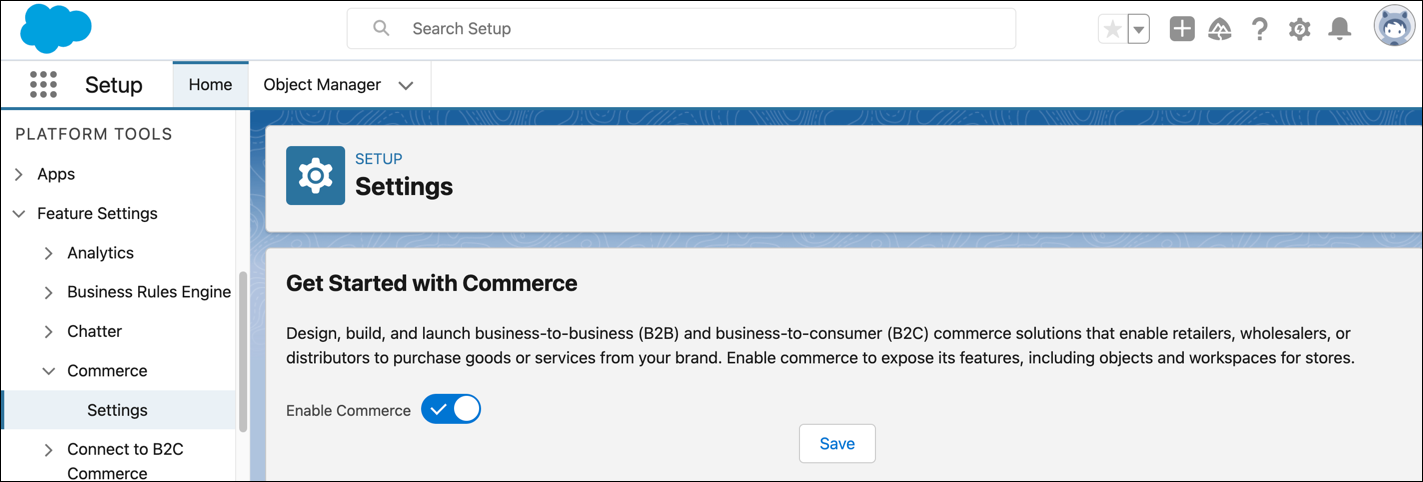Toggle the Enable Commerce switch
1423x482 pixels.
click(x=451, y=409)
